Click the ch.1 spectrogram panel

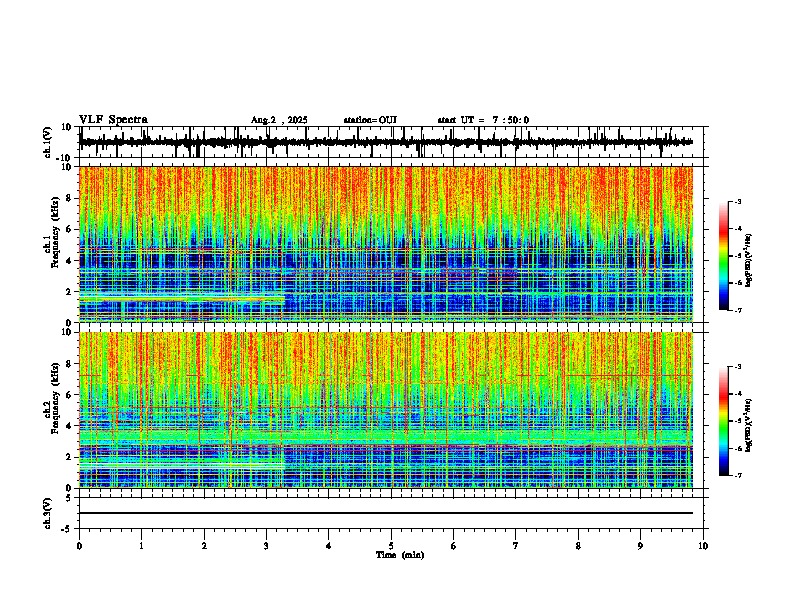coord(386,244)
